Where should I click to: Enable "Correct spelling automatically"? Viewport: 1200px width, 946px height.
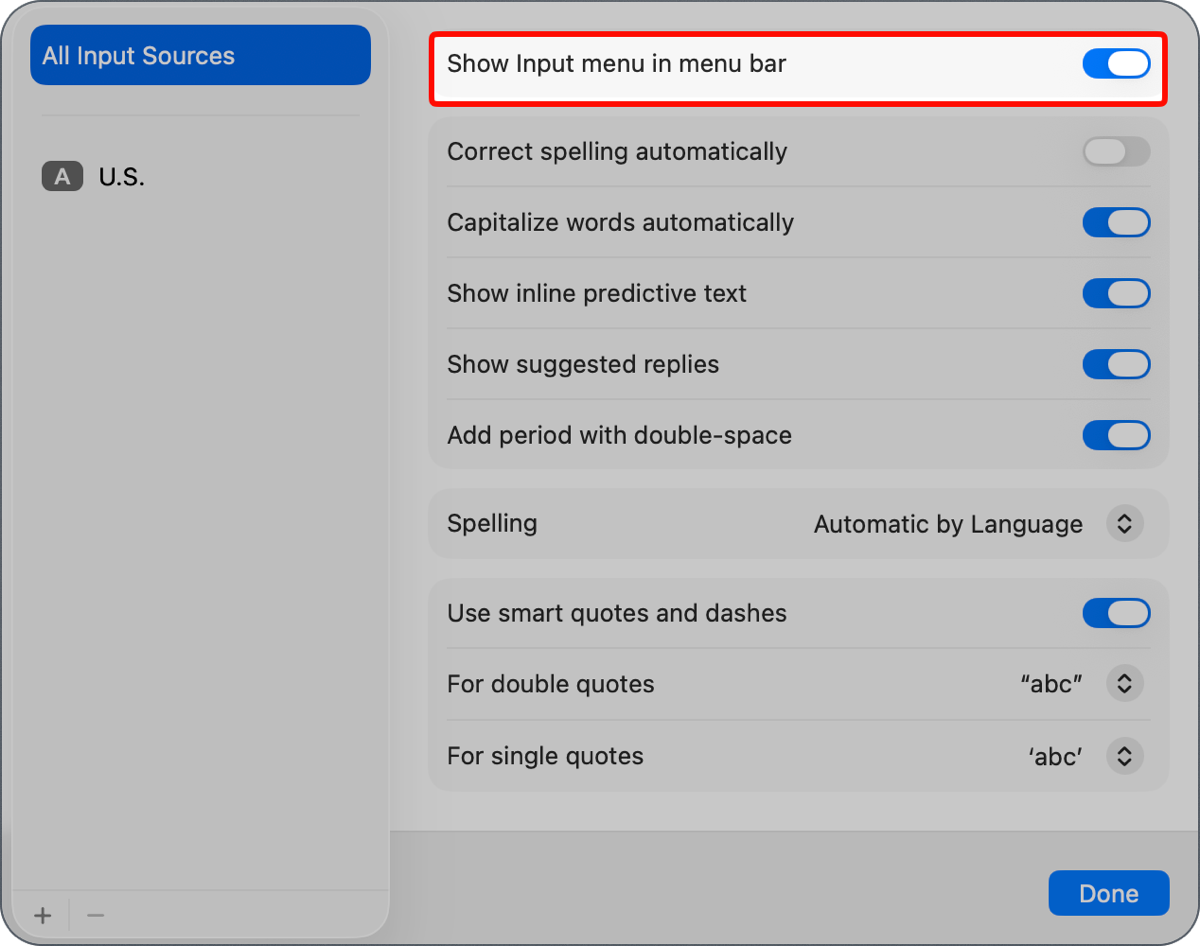1116,152
